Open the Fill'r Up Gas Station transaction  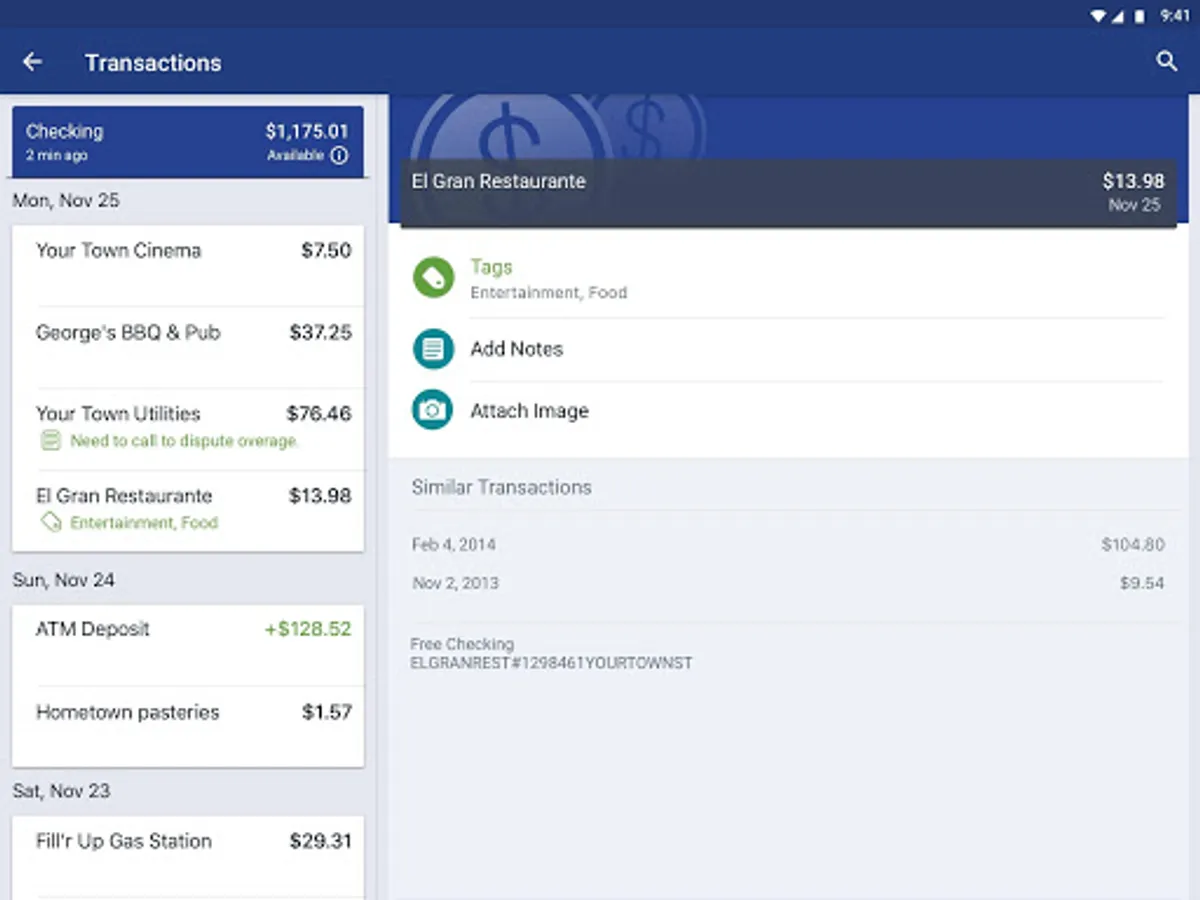coord(188,857)
